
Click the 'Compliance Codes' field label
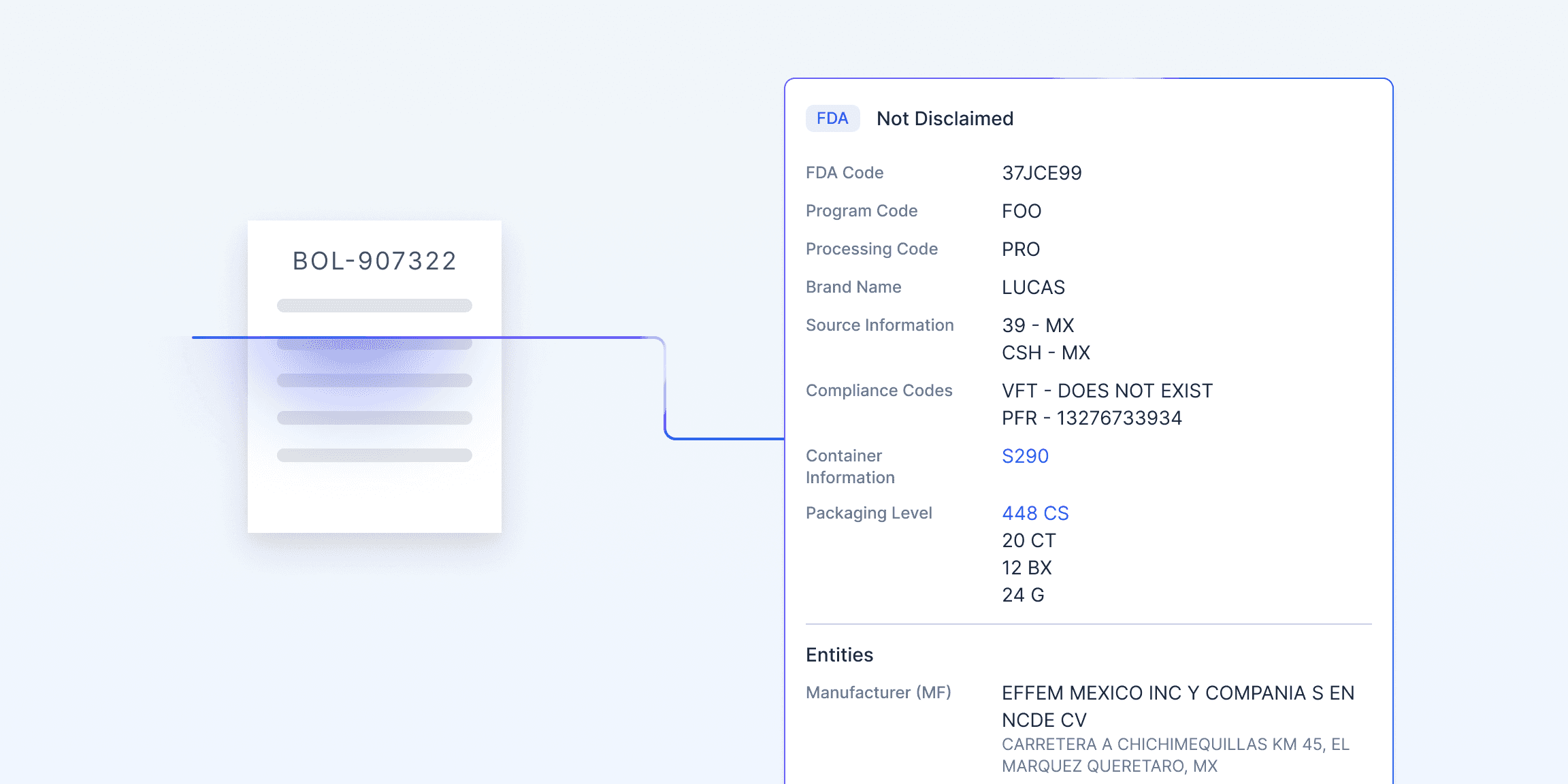click(x=879, y=391)
